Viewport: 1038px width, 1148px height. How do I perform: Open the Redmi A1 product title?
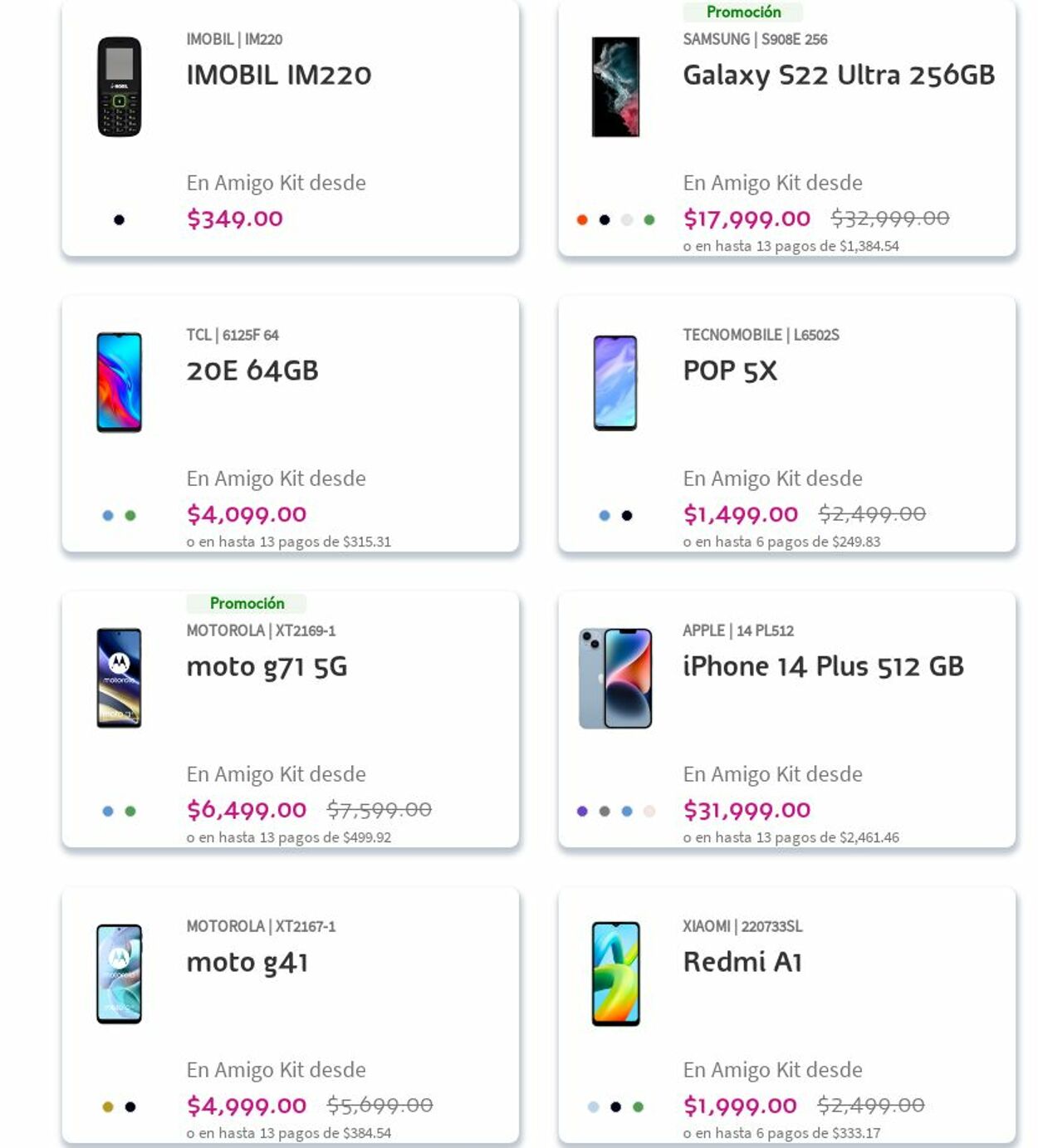point(742,963)
